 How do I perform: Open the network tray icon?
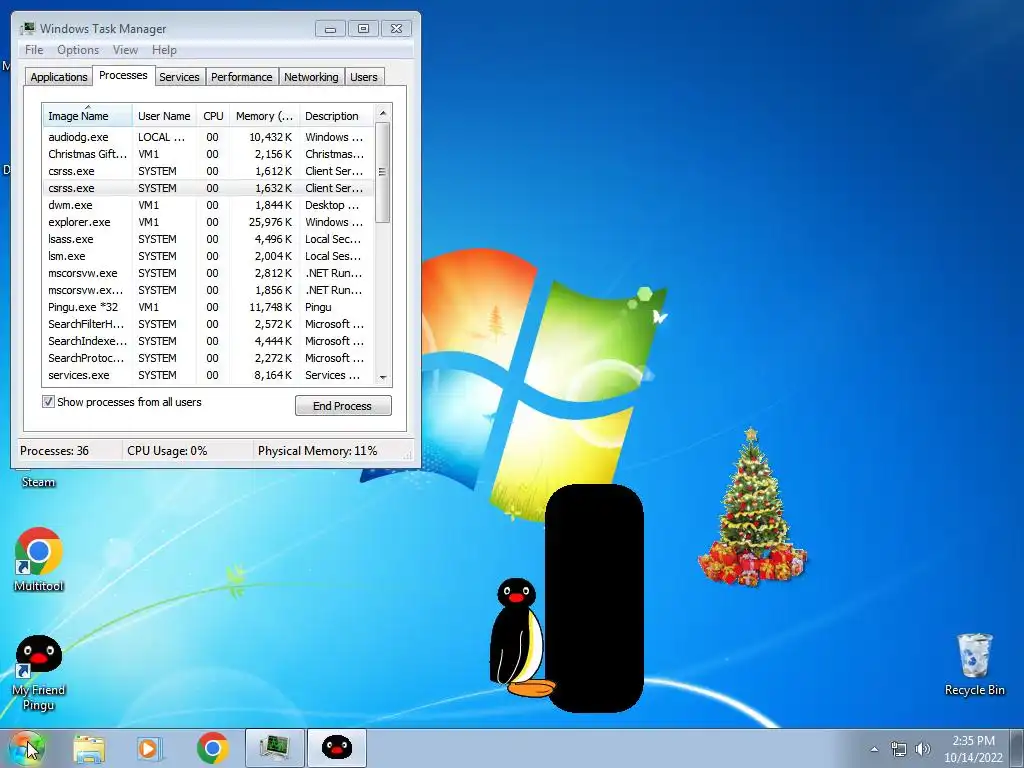(899, 749)
